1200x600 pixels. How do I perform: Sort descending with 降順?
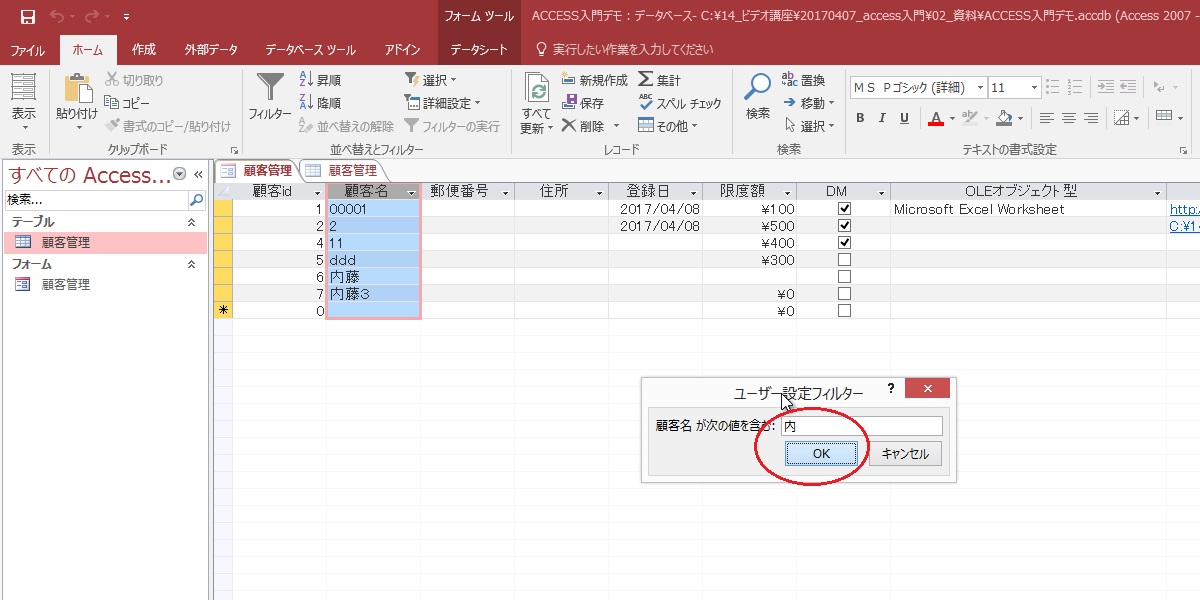(x=321, y=103)
